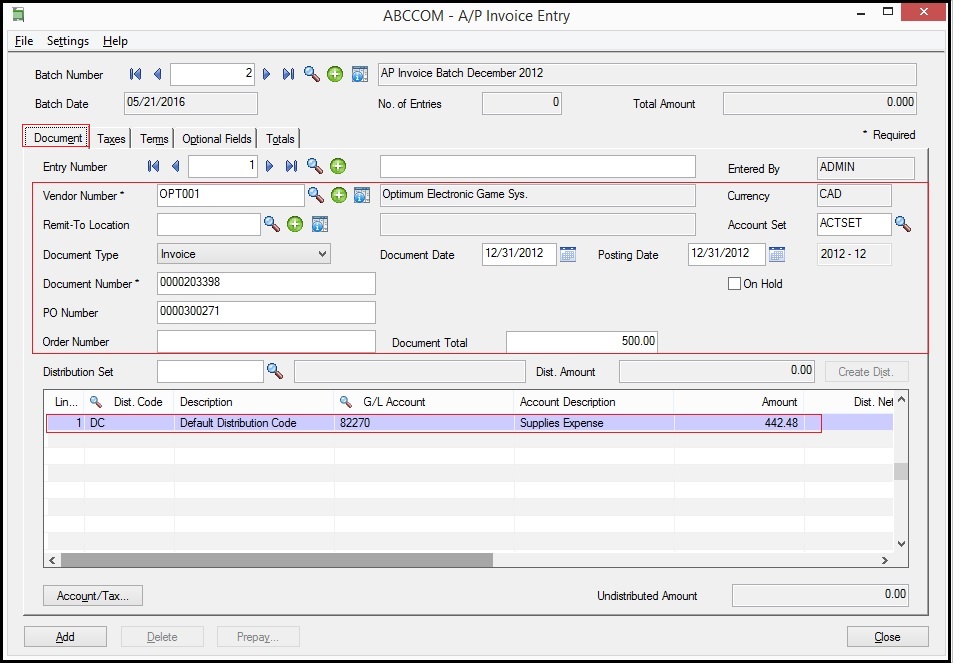Click the Amount column header
The width and height of the screenshot is (953, 663).
(738, 402)
